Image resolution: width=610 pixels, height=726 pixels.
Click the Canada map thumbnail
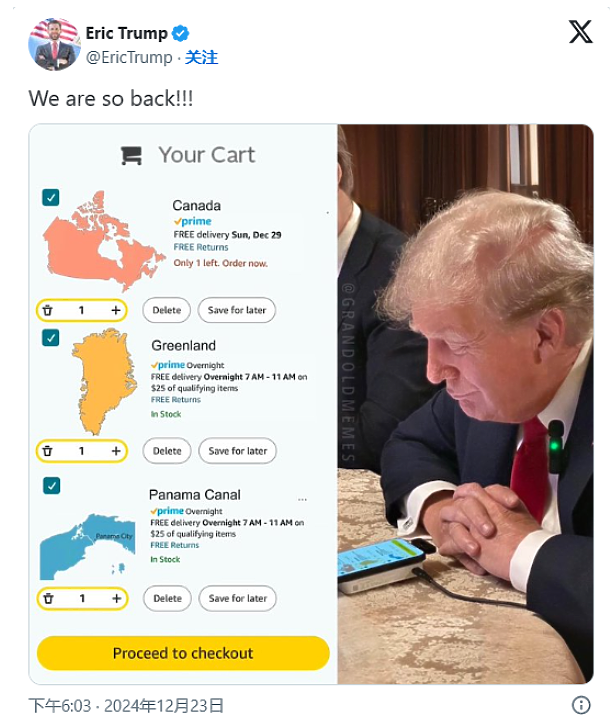[x=104, y=241]
